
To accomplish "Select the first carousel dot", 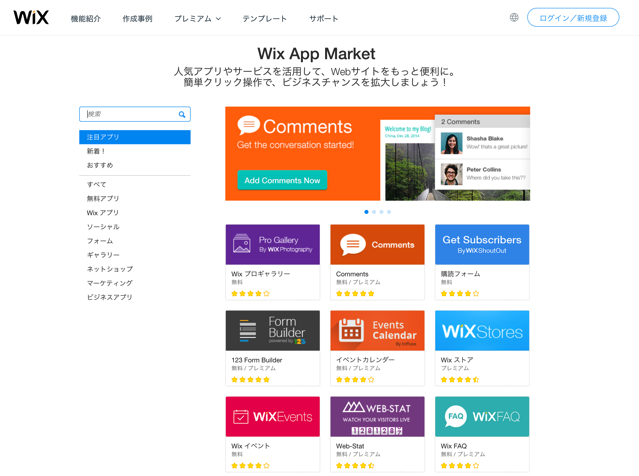I will (366, 212).
